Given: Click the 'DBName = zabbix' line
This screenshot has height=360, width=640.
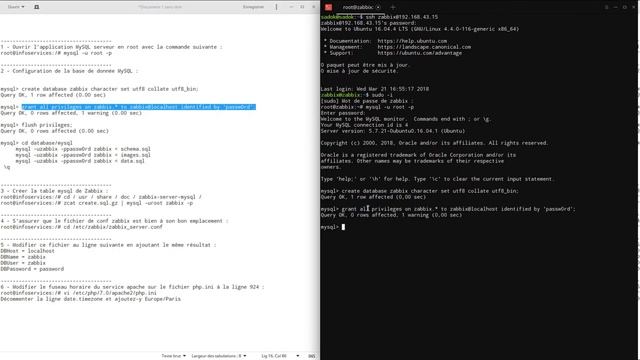Looking at the screenshot, I should tap(23, 257).
